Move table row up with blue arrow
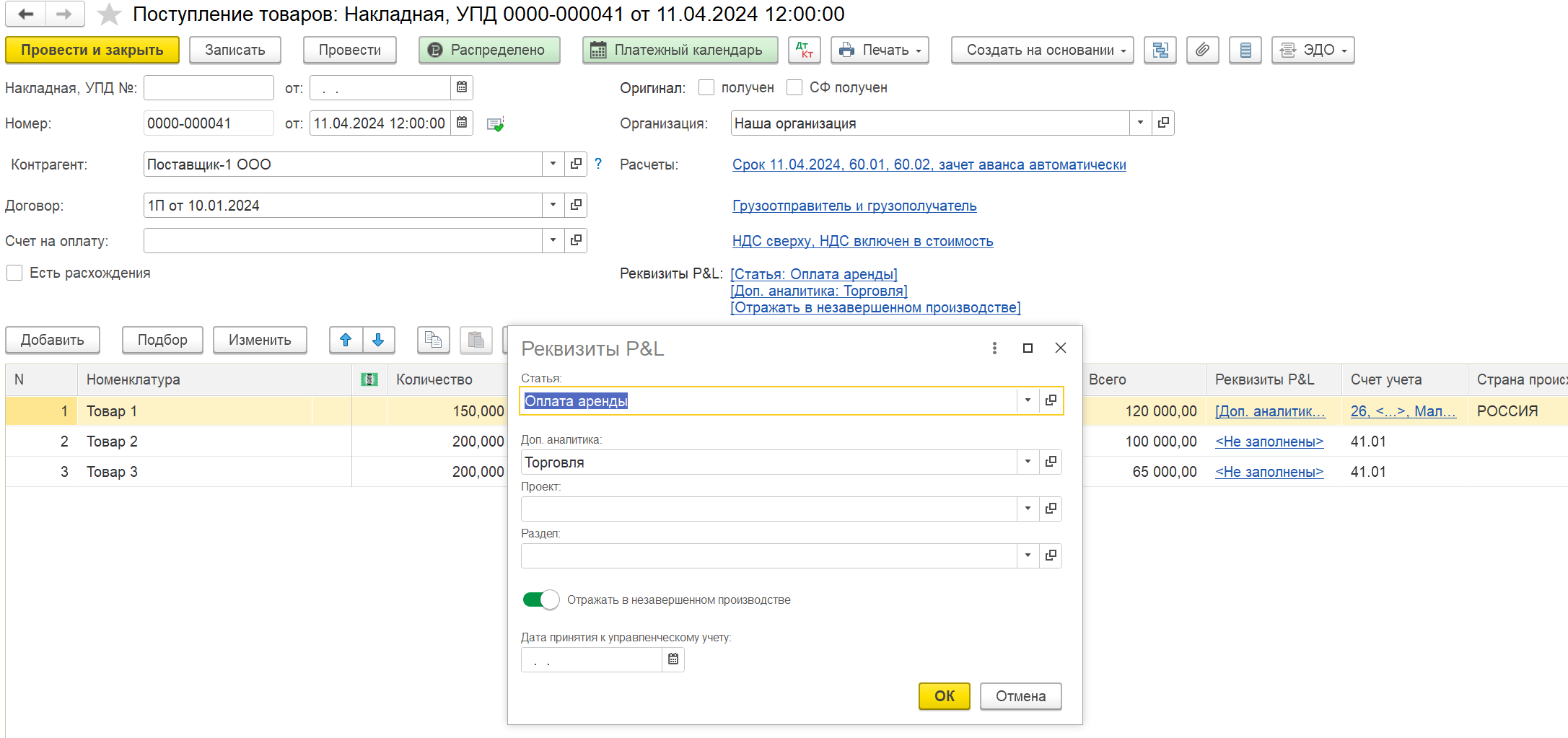This screenshot has height=738, width=1568. [346, 340]
